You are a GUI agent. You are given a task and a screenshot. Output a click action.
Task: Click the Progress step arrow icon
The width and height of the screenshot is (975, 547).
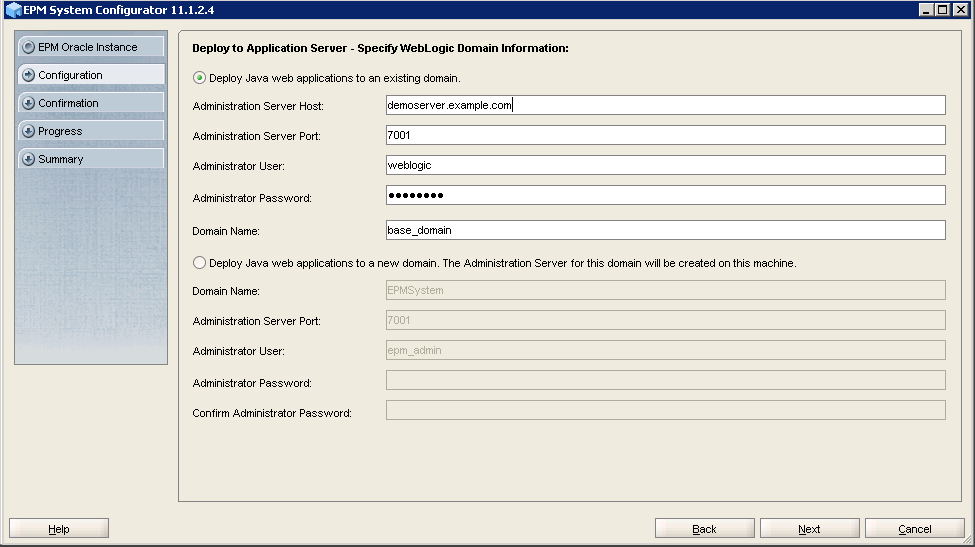click(x=29, y=131)
